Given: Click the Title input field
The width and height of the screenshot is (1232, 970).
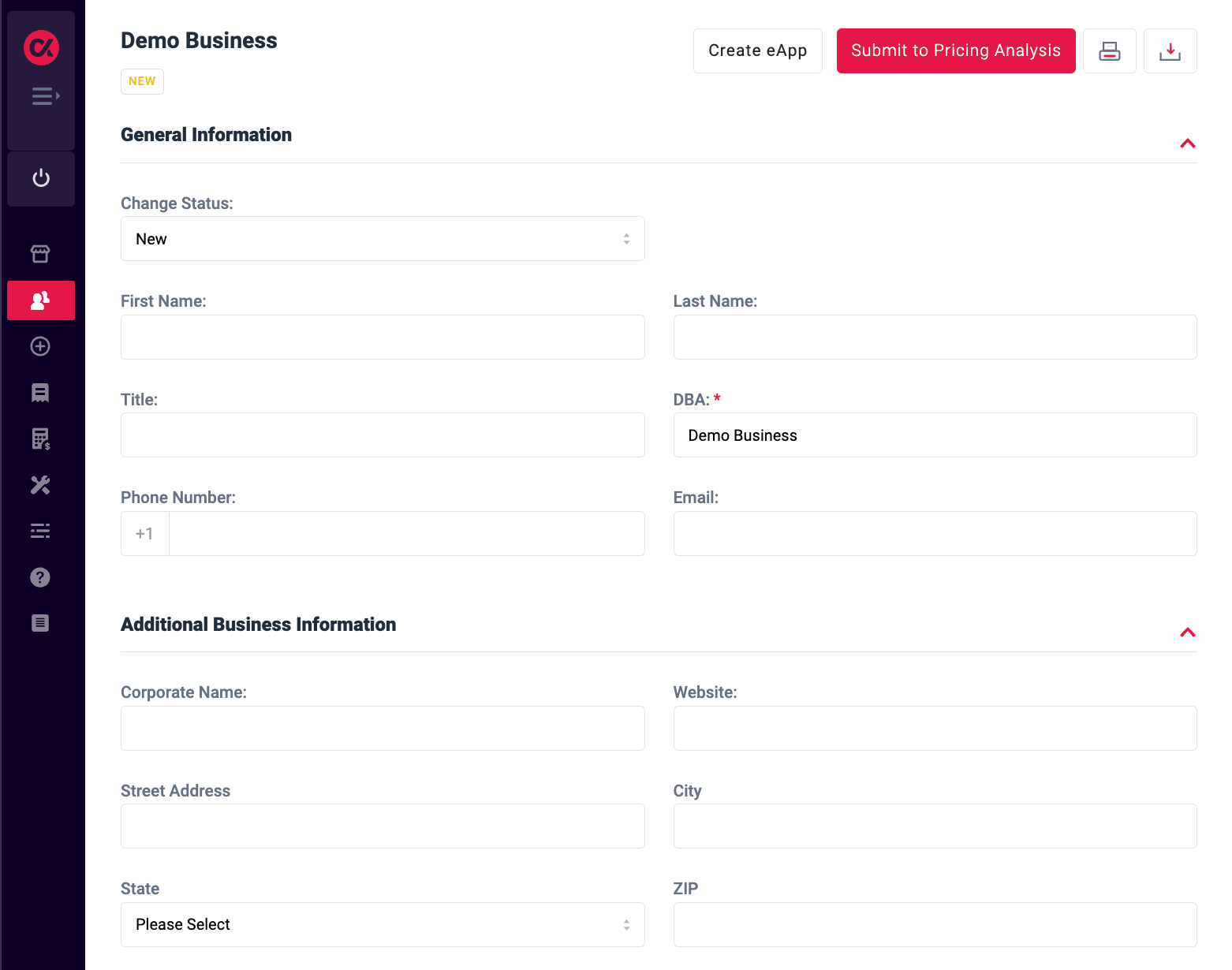Looking at the screenshot, I should point(383,435).
